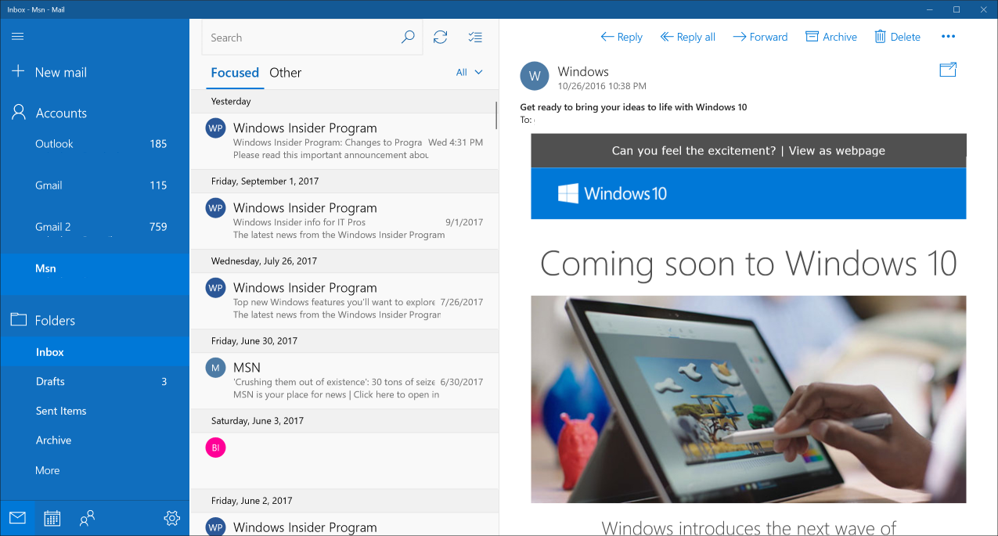The image size is (998, 536).
Task: Open Settings gear in sidebar
Action: pyautogui.click(x=172, y=518)
